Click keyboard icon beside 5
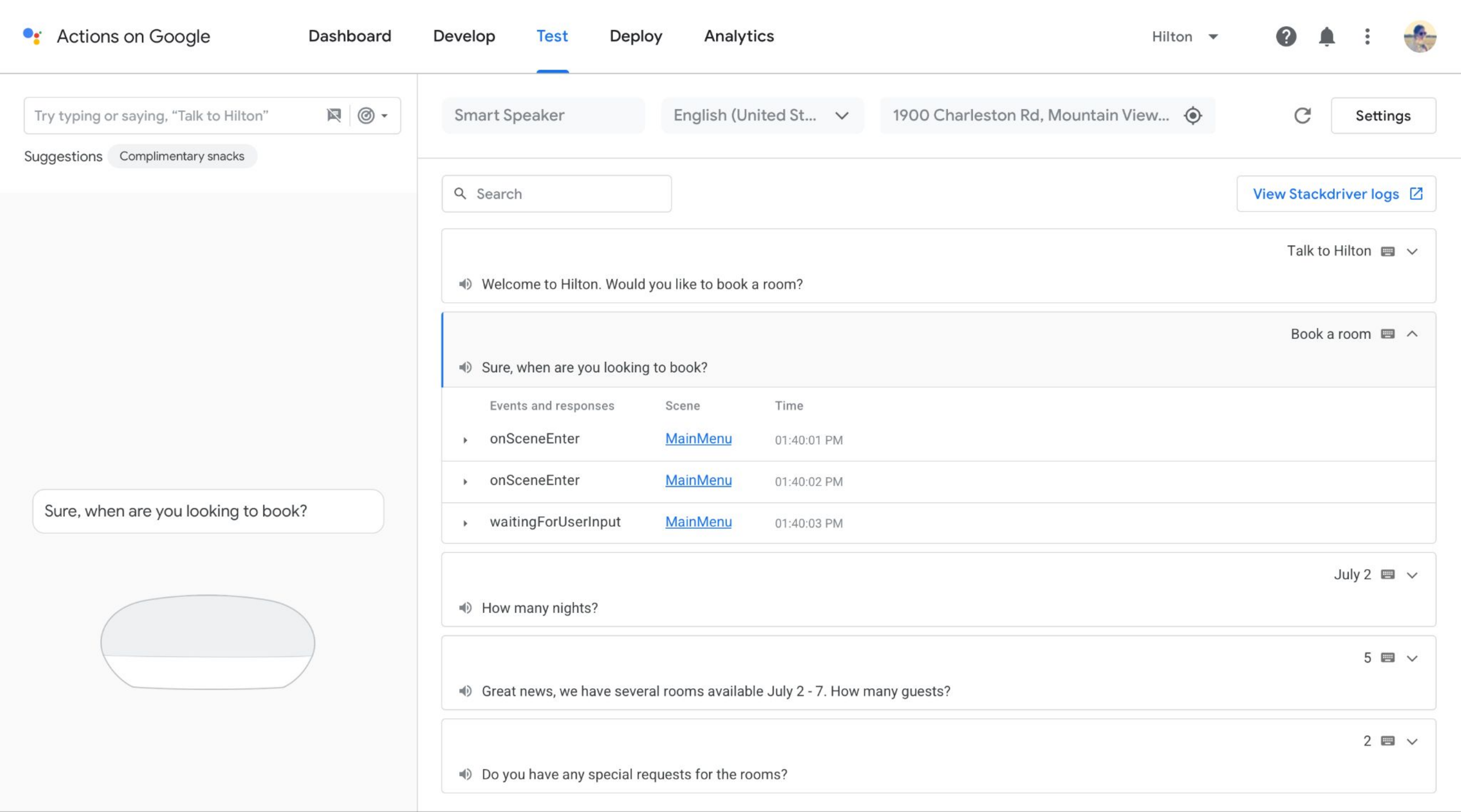Image resolution: width=1461 pixels, height=812 pixels. pos(1388,657)
